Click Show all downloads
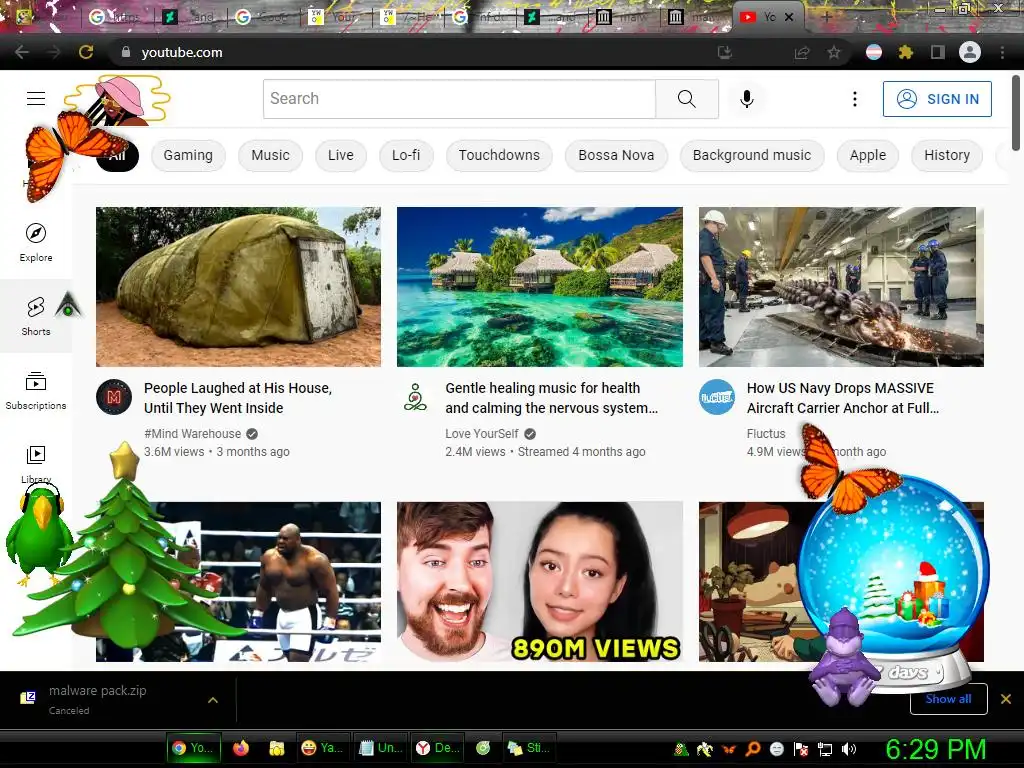This screenshot has height=768, width=1024. tap(948, 699)
